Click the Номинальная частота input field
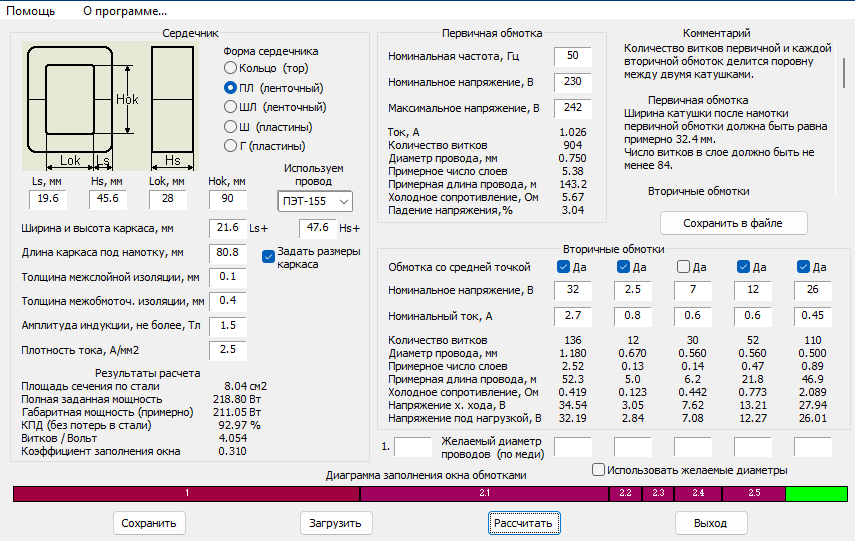Screen dimensions: 855x541 [x=572, y=56]
